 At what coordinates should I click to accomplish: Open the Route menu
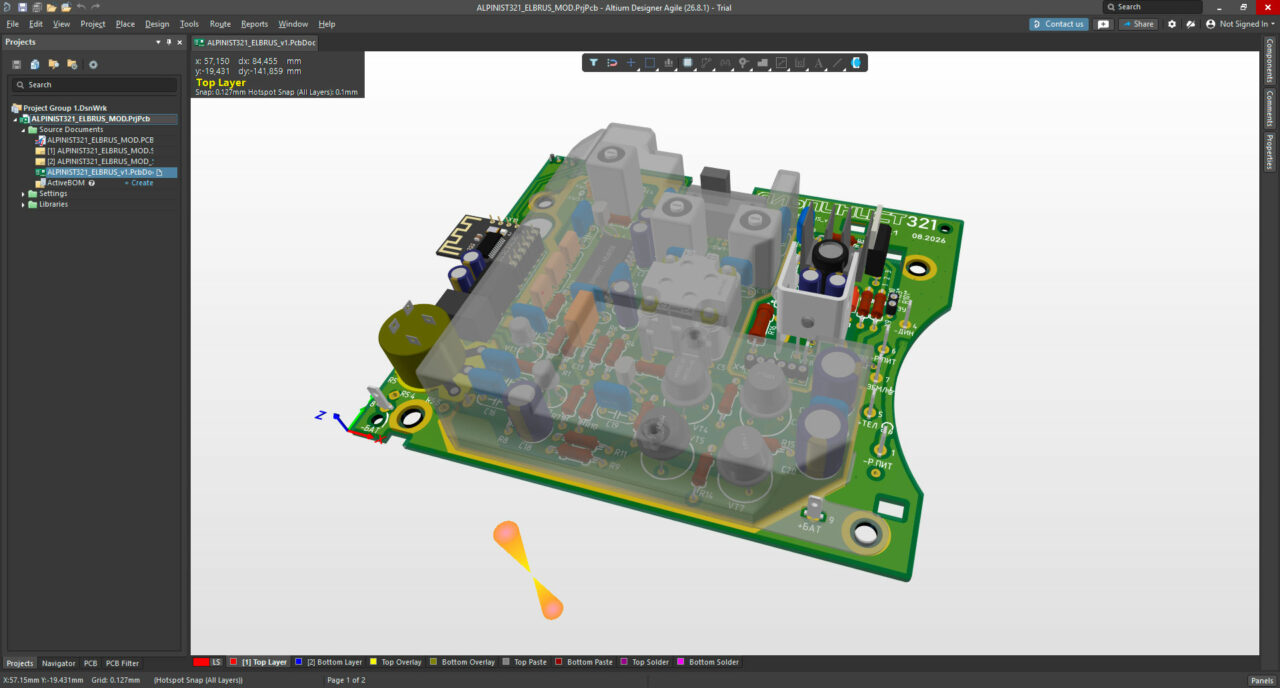click(220, 24)
